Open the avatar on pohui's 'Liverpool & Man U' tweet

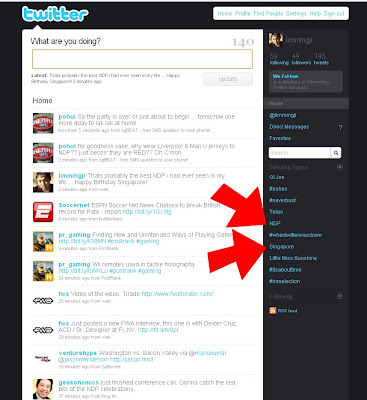(43, 153)
